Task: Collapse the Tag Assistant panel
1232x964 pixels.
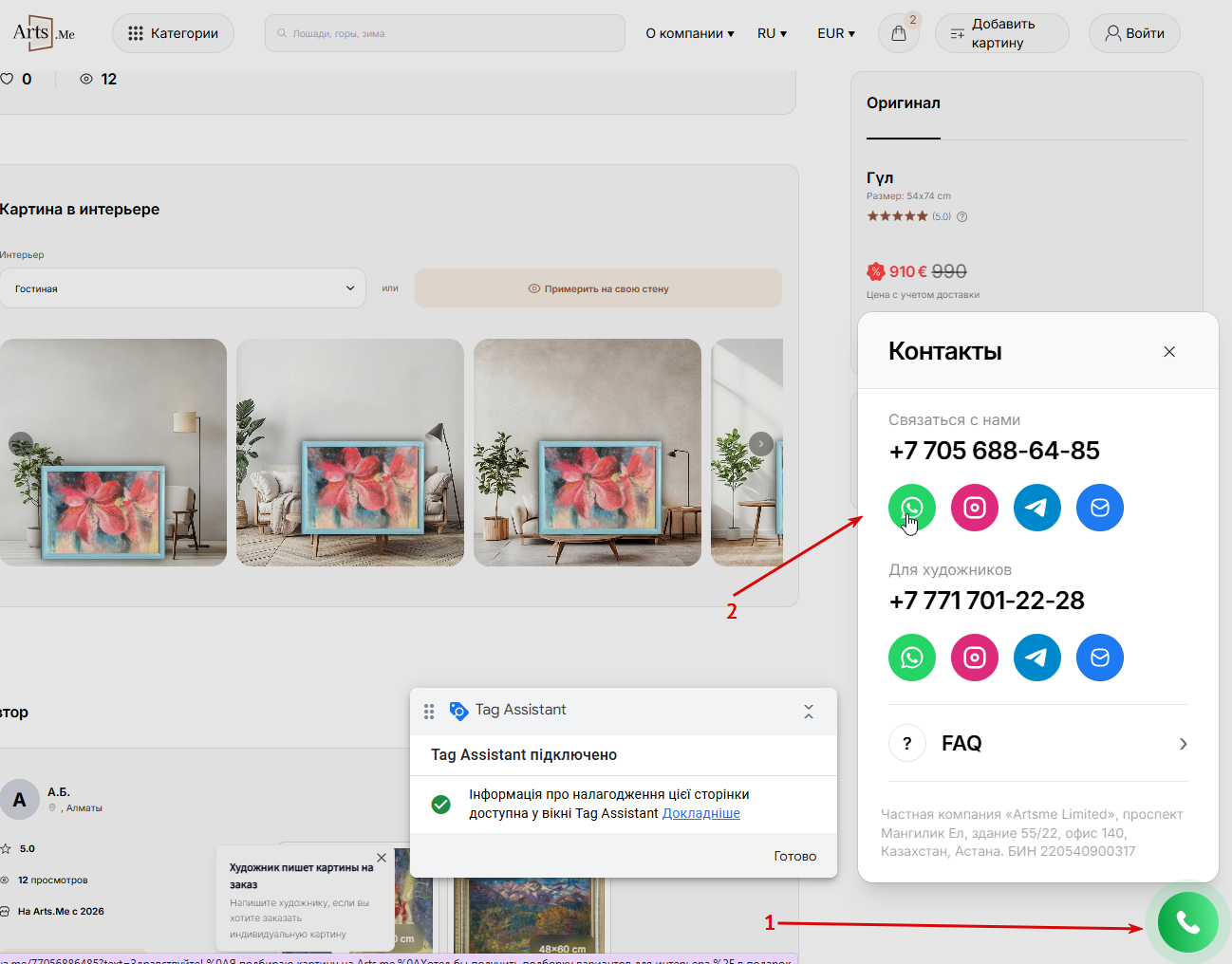Action: 809,711
